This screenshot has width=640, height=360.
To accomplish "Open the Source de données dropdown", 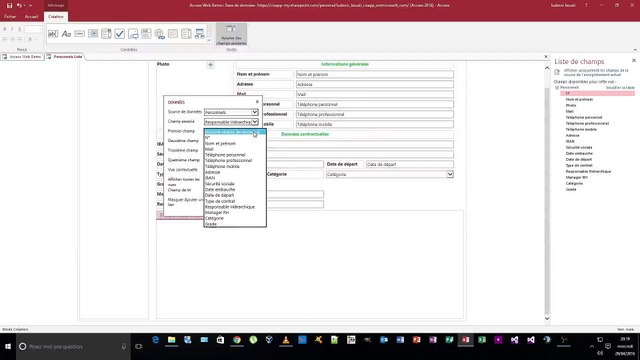I will pos(254,112).
